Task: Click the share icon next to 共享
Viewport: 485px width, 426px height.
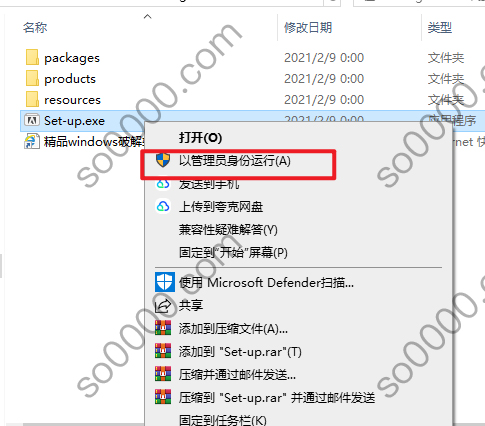Action: pyautogui.click(x=163, y=305)
